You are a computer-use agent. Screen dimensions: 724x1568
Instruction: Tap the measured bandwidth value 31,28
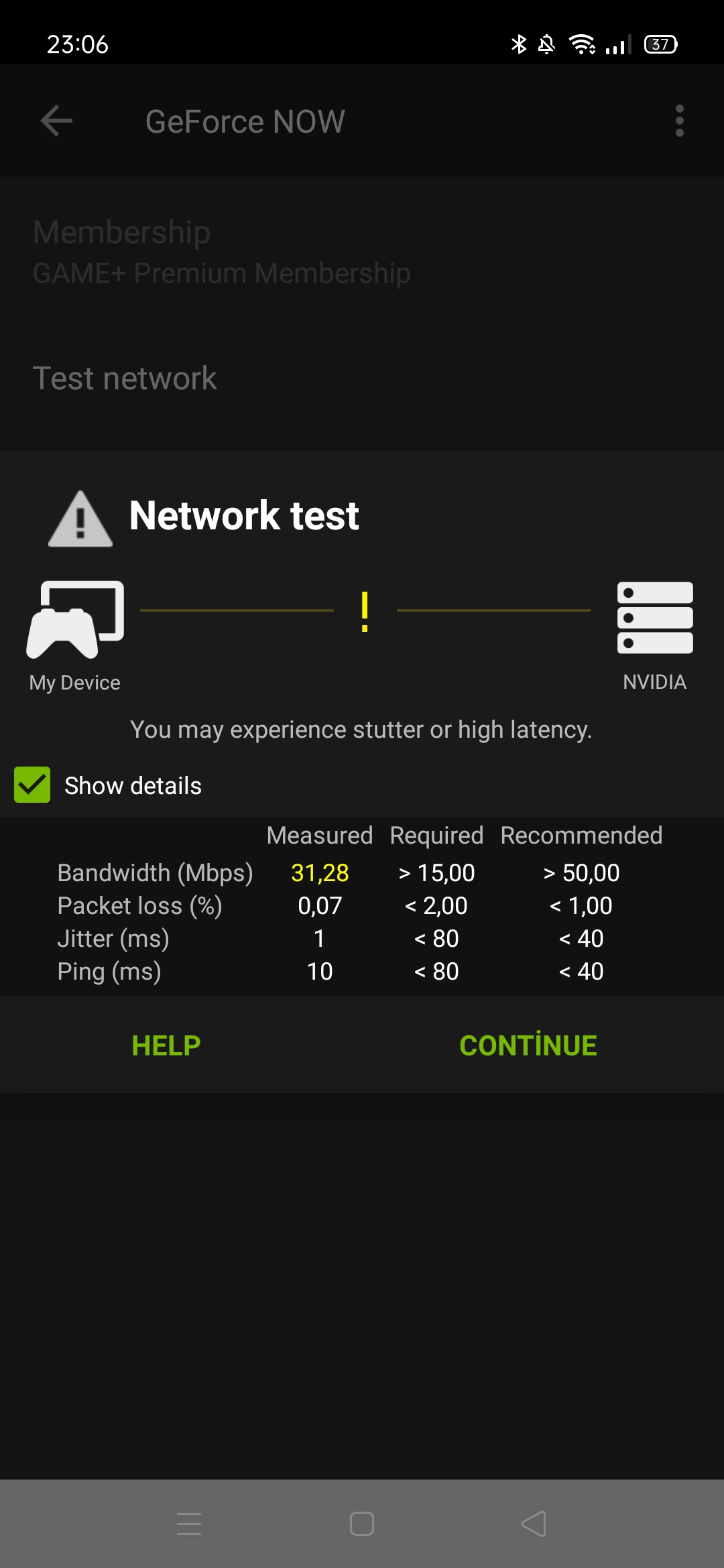point(320,872)
